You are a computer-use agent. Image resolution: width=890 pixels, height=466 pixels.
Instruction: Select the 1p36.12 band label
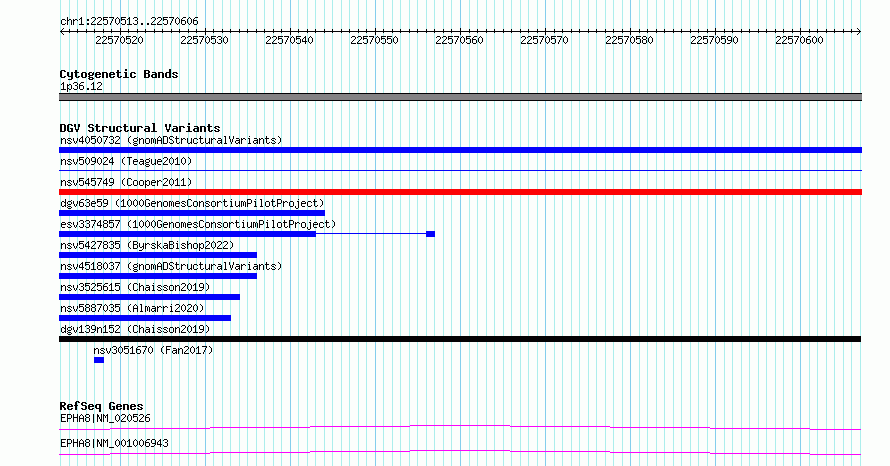(81, 86)
